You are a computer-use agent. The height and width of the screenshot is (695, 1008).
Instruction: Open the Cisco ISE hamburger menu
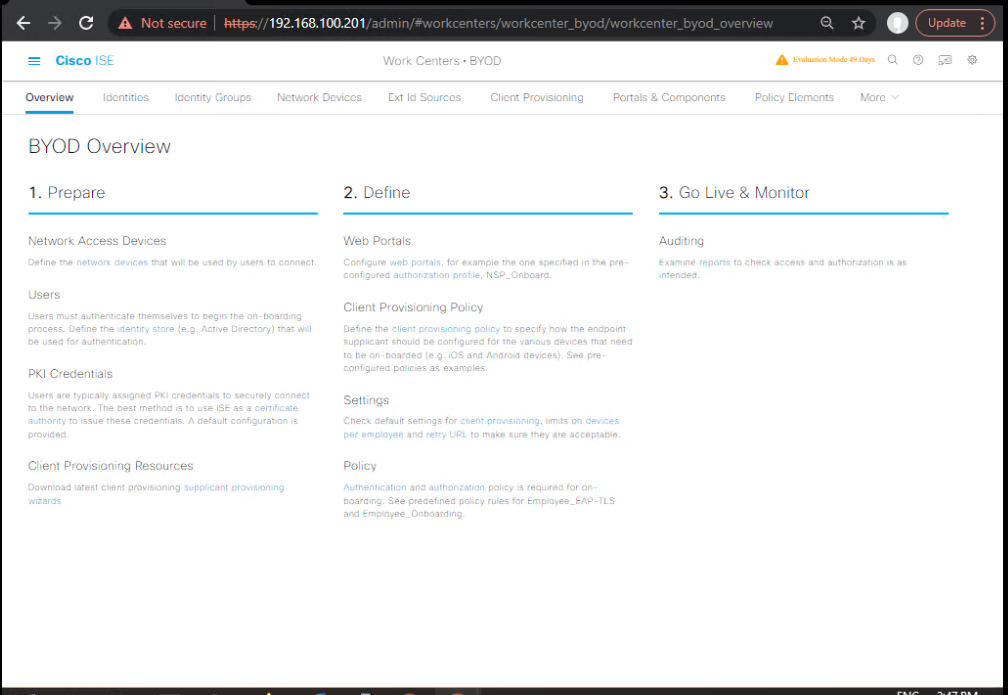(x=34, y=61)
